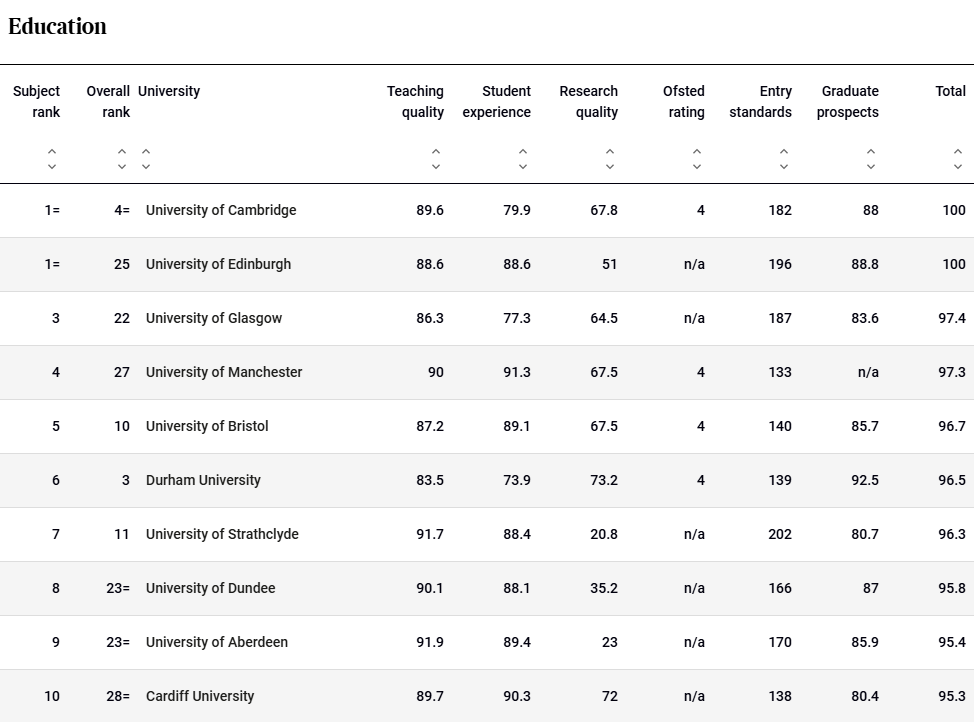This screenshot has height=722, width=977.
Task: Select Durham University row name
Action: [x=203, y=480]
